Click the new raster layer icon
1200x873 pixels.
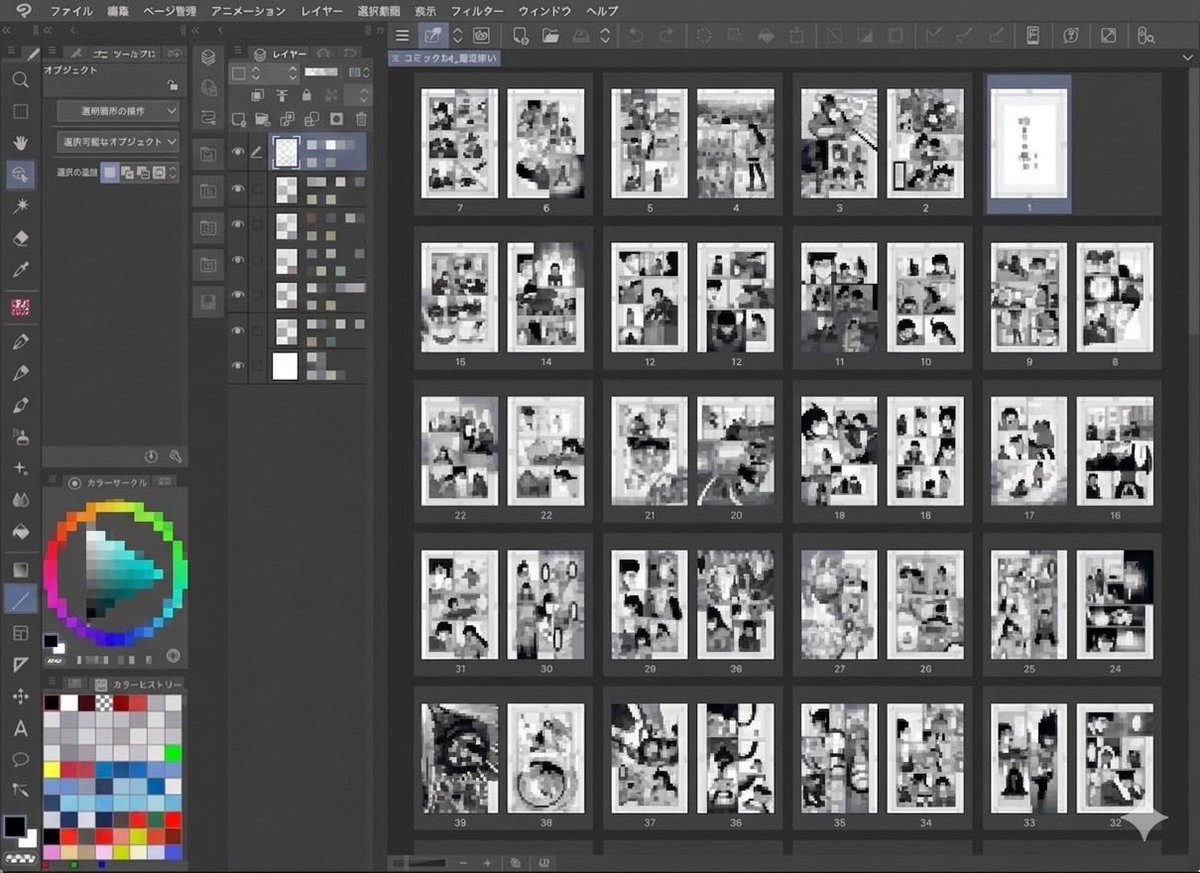tap(238, 118)
